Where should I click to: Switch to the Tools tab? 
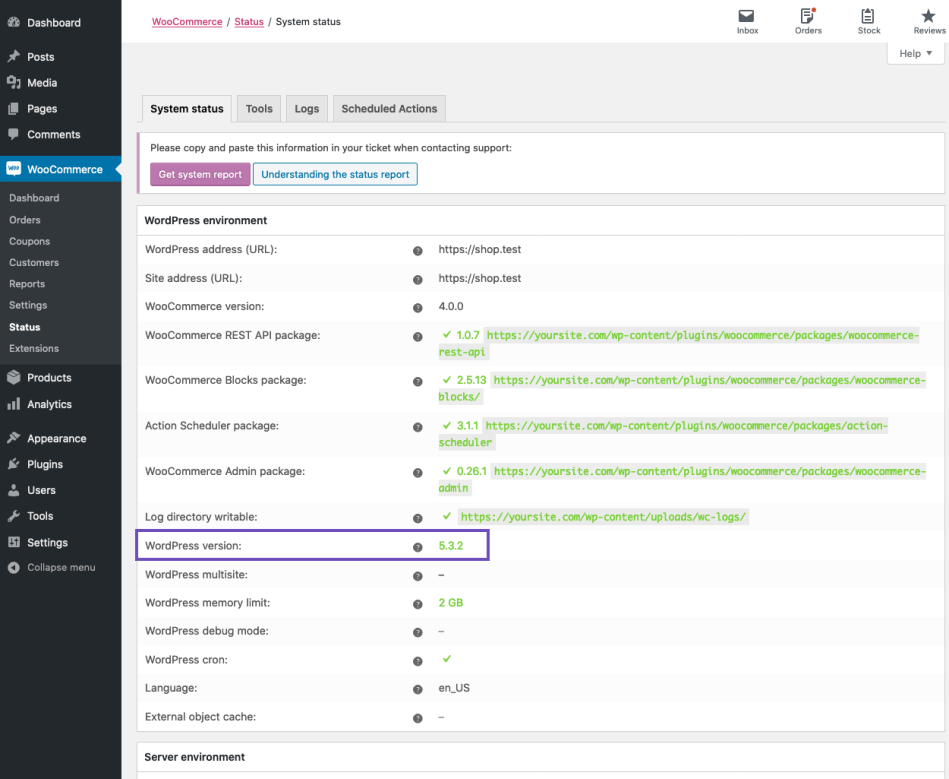pos(258,108)
